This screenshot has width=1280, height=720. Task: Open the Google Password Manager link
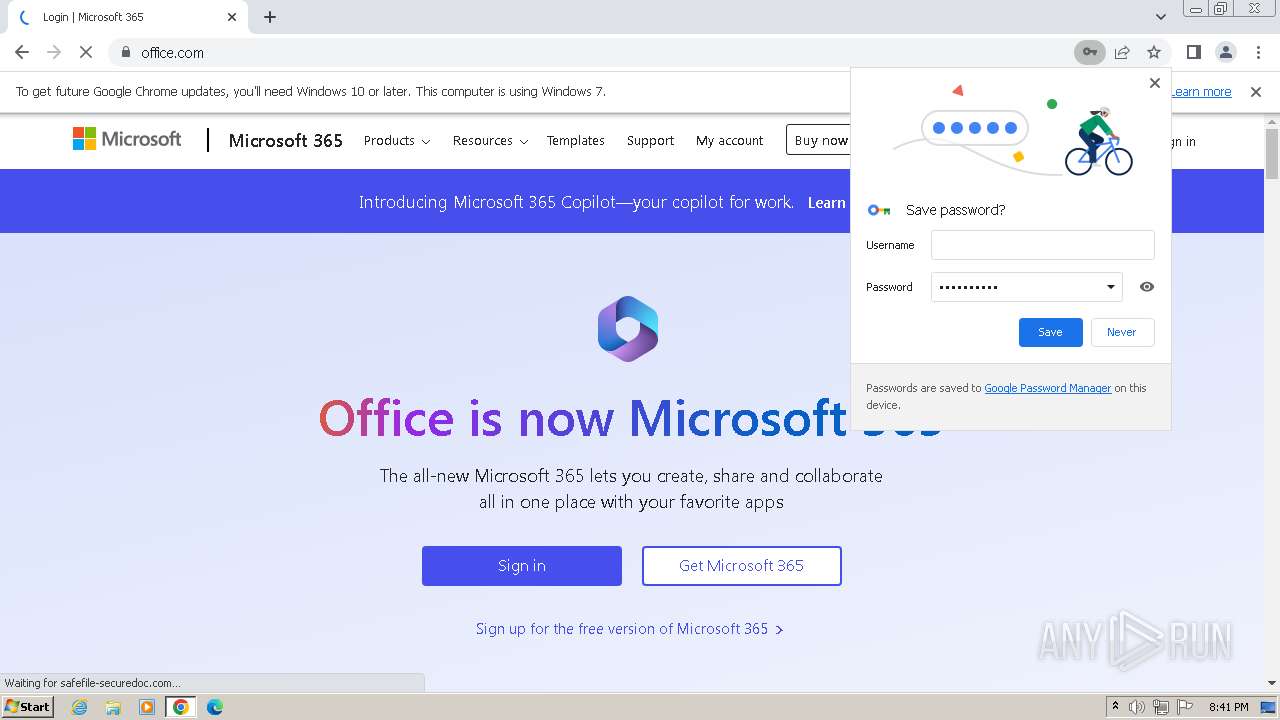[x=1048, y=388]
